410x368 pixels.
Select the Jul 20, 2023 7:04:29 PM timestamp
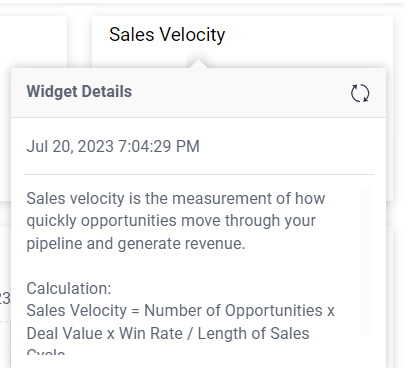pyautogui.click(x=113, y=146)
